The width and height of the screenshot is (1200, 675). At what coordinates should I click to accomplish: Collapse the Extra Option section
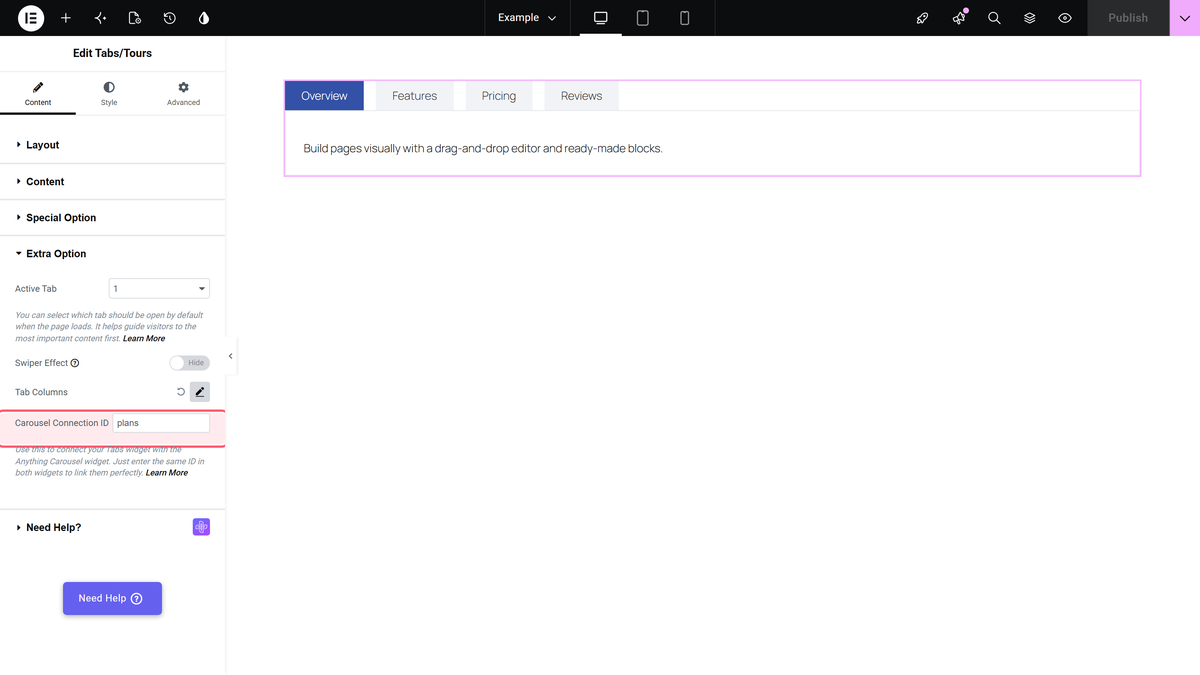(x=112, y=254)
